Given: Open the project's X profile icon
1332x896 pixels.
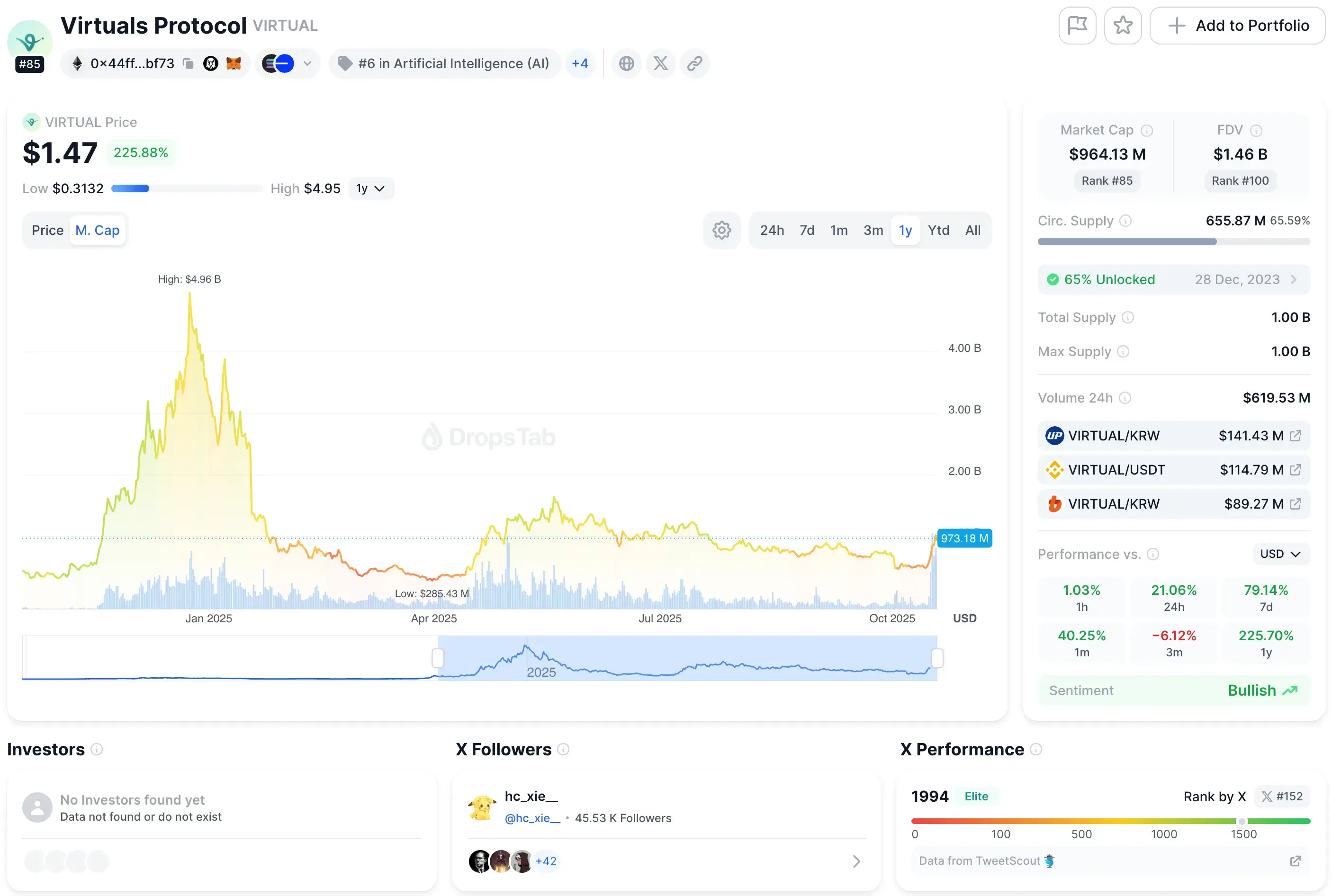Looking at the screenshot, I should coord(661,63).
